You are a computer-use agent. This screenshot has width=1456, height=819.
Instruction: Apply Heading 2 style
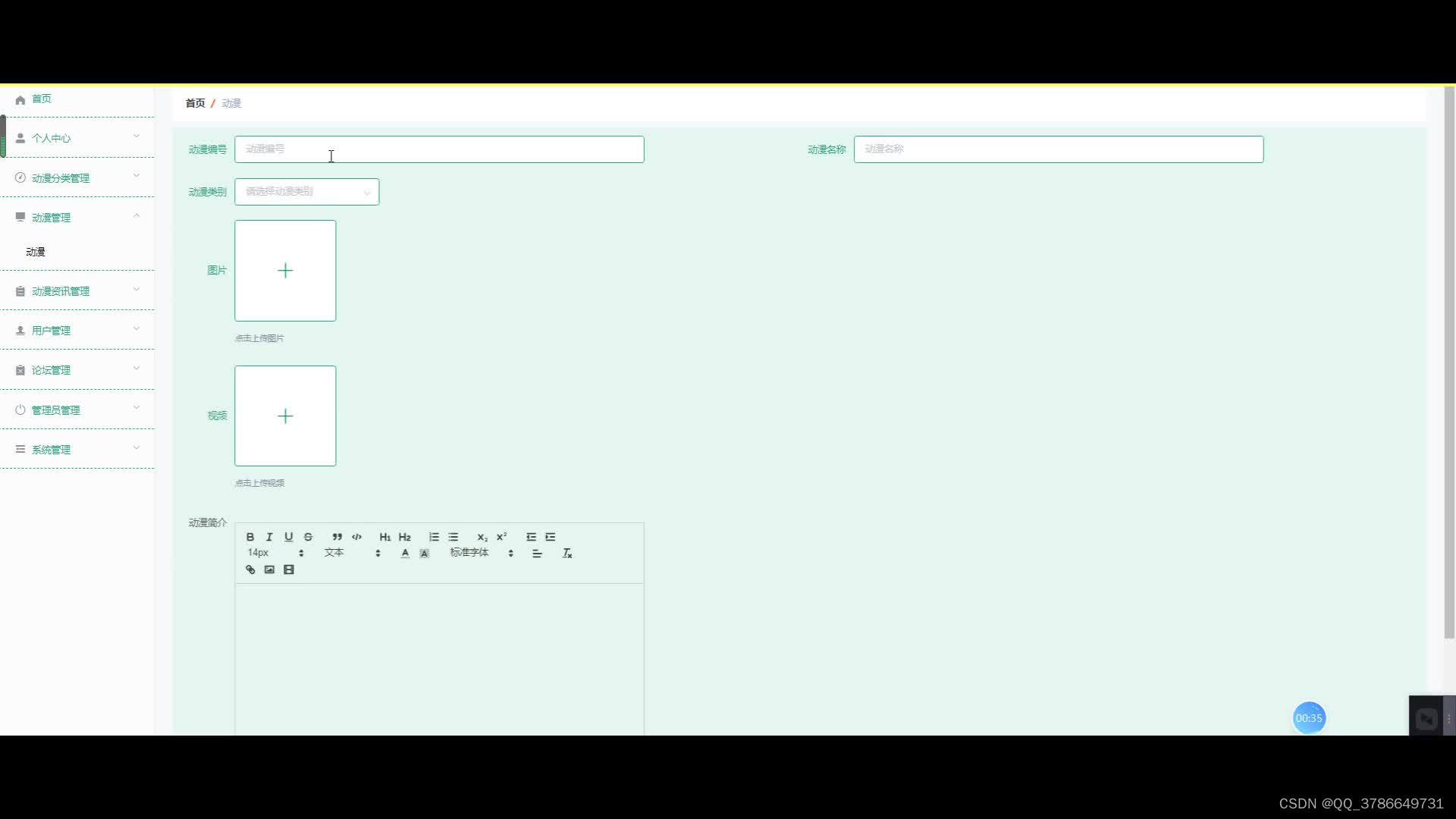click(x=405, y=537)
